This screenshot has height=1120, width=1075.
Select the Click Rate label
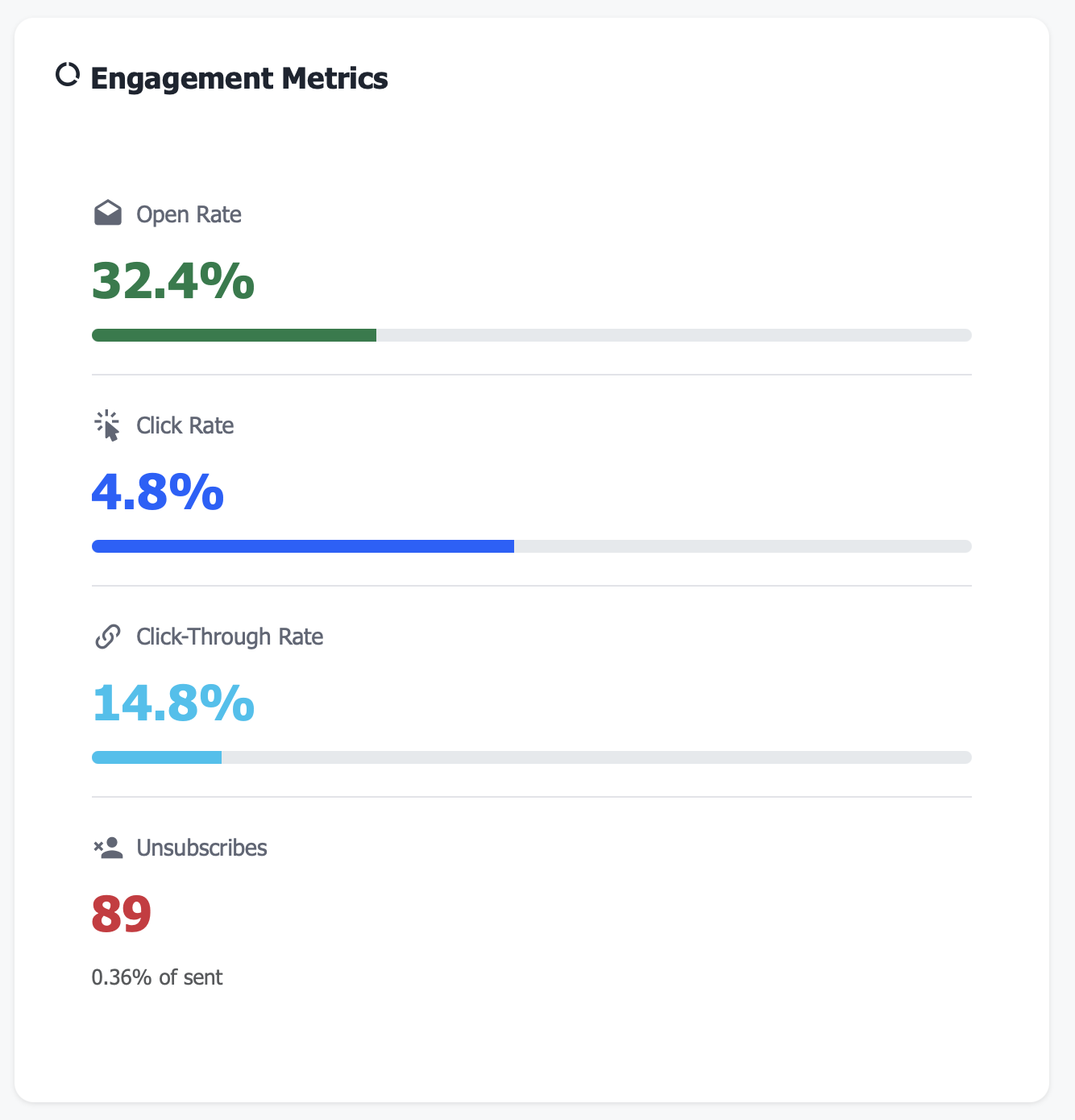(x=185, y=425)
